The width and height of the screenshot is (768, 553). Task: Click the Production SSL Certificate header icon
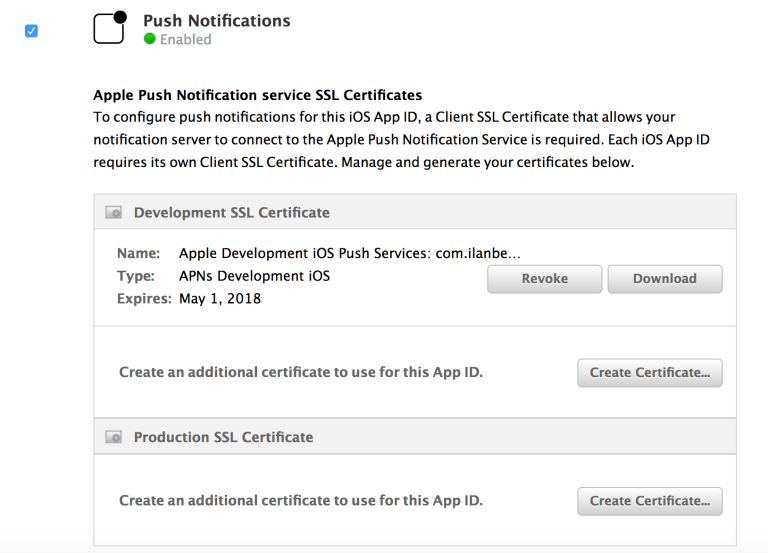[114, 437]
